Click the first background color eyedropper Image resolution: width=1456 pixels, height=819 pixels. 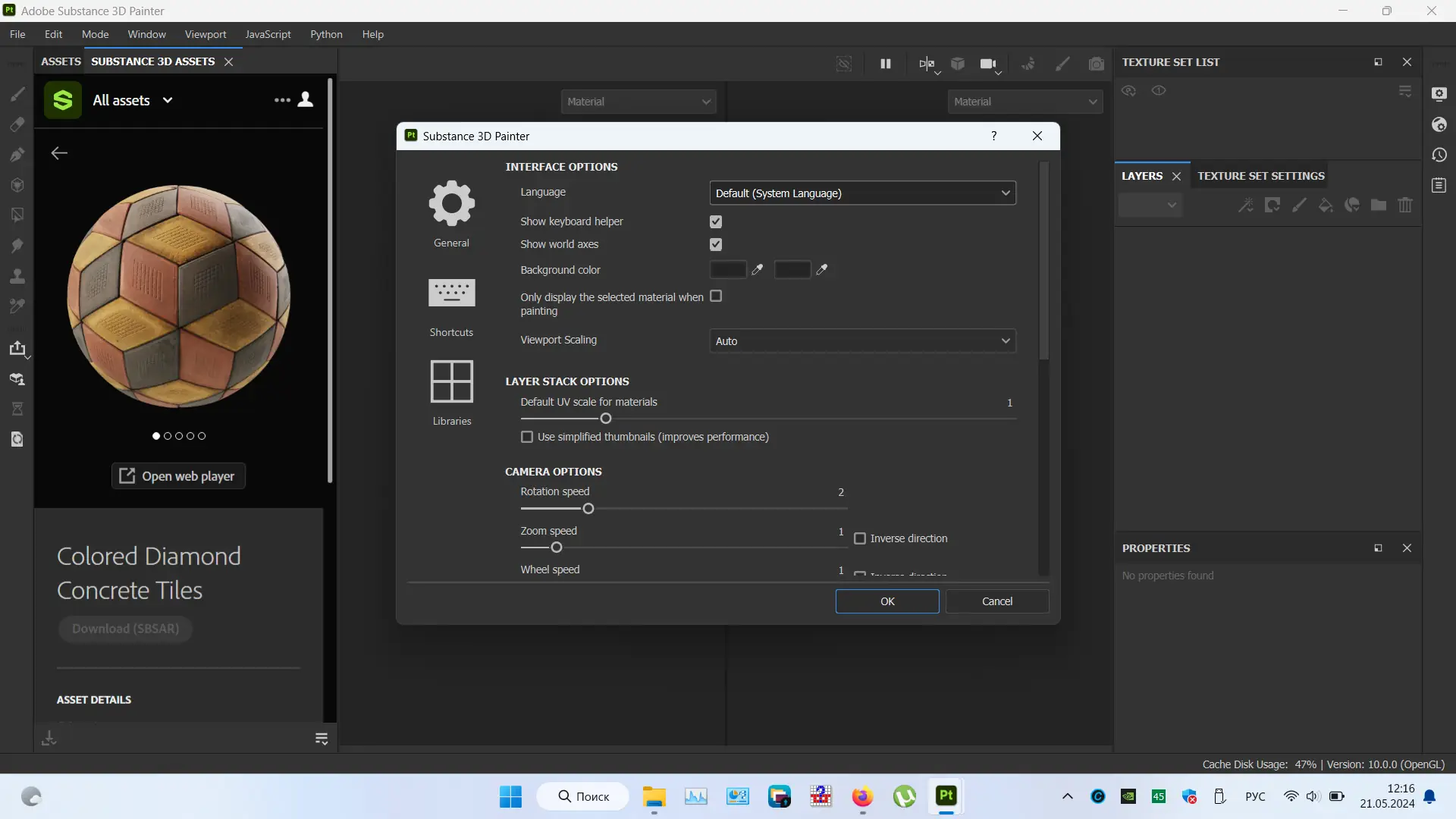(x=757, y=269)
